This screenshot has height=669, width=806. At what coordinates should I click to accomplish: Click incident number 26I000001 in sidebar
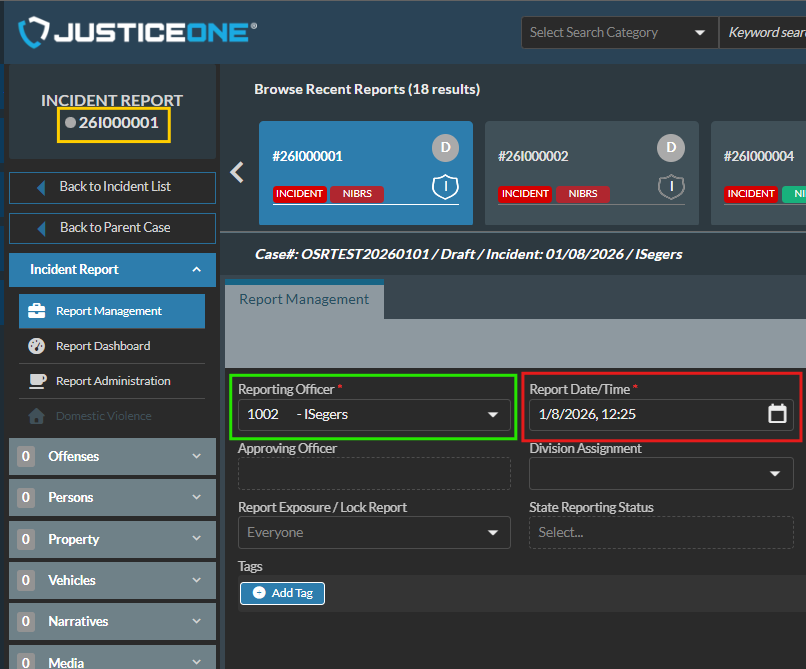(118, 123)
